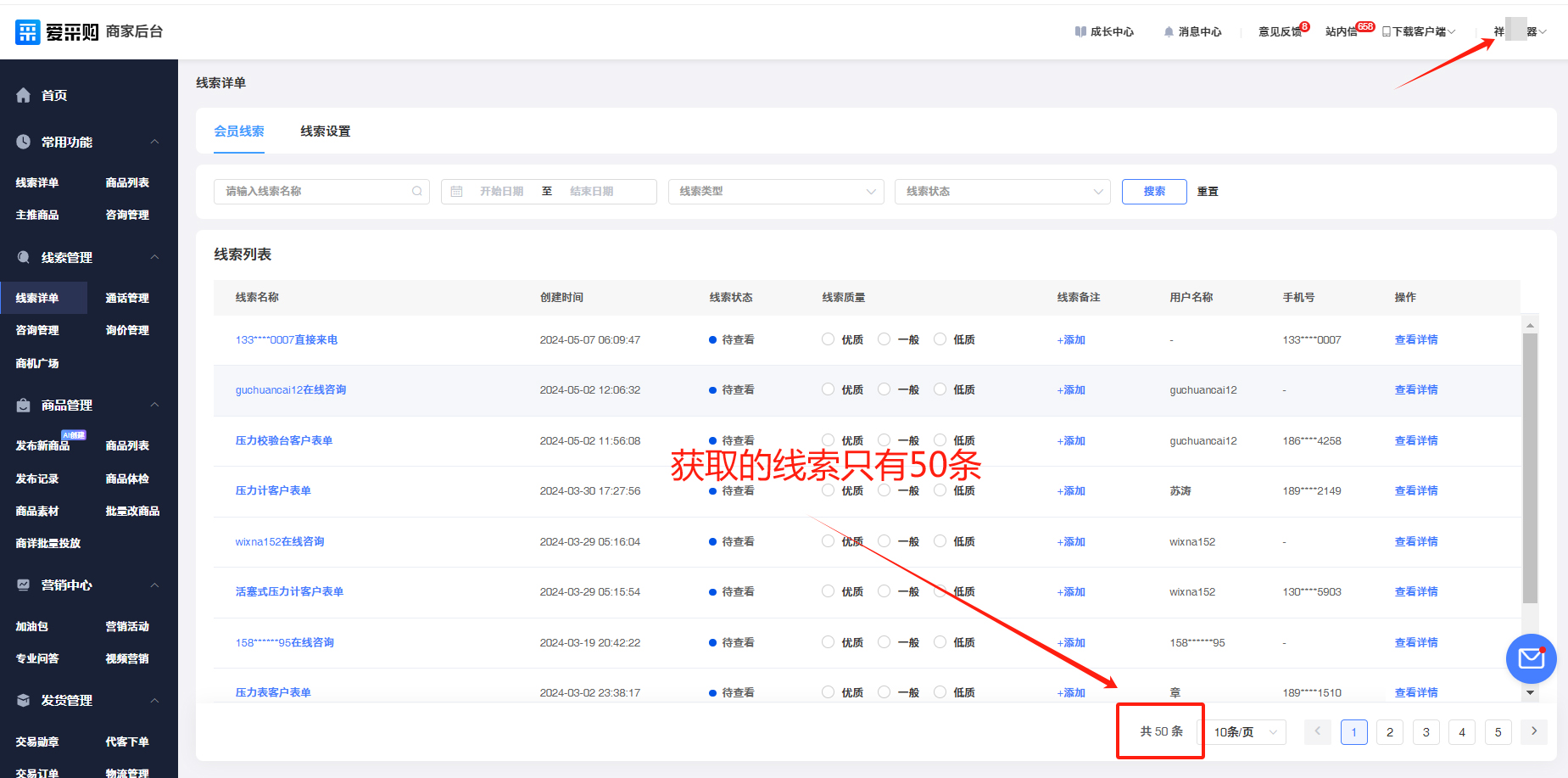The width and height of the screenshot is (1568, 778).
Task: Select 优质 for the 133****0007直接来电 row
Action: [x=829, y=339]
